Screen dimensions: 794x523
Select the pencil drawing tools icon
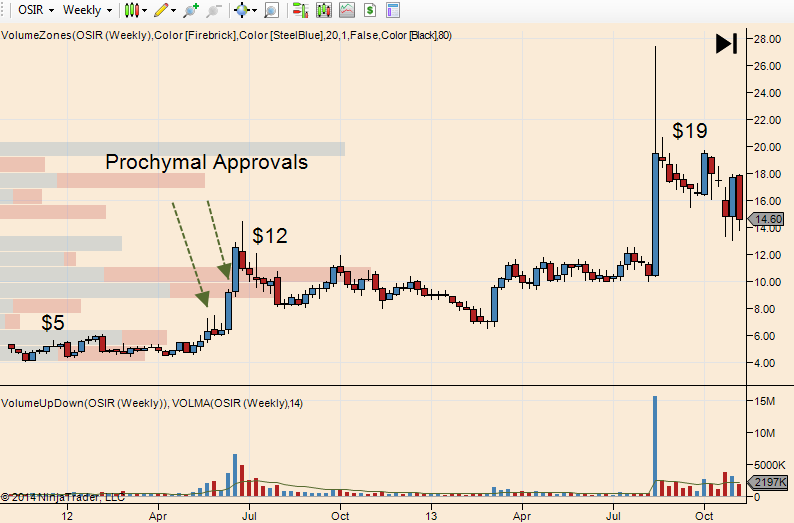pos(160,10)
